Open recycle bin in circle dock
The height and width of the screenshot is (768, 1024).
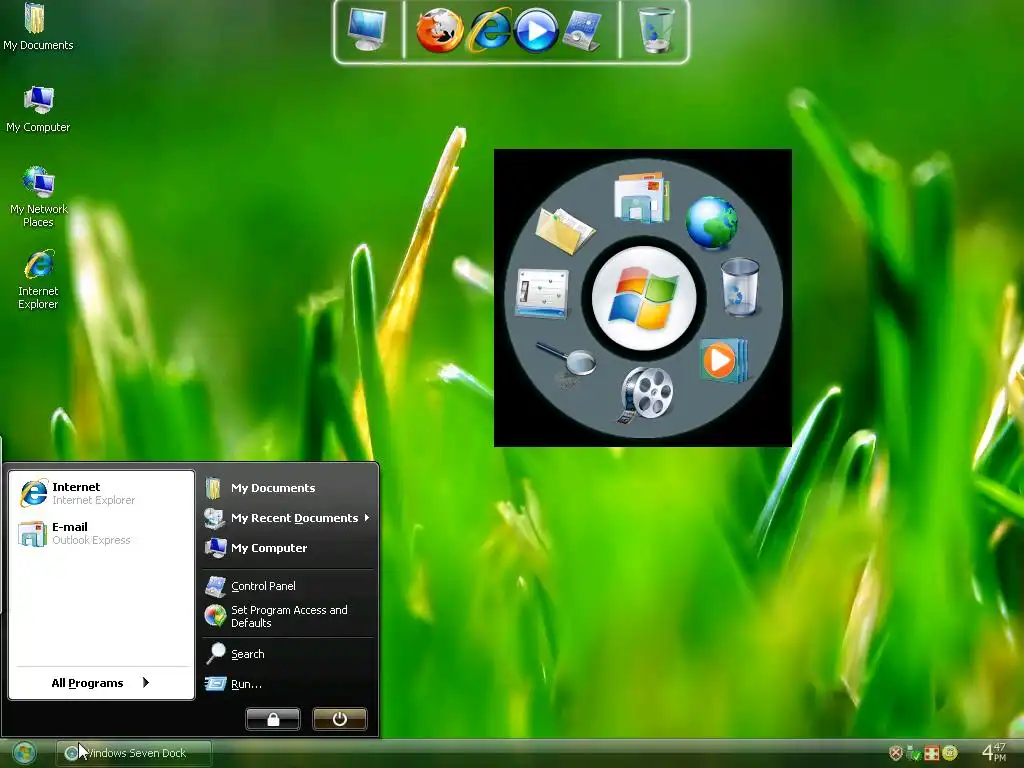point(740,287)
